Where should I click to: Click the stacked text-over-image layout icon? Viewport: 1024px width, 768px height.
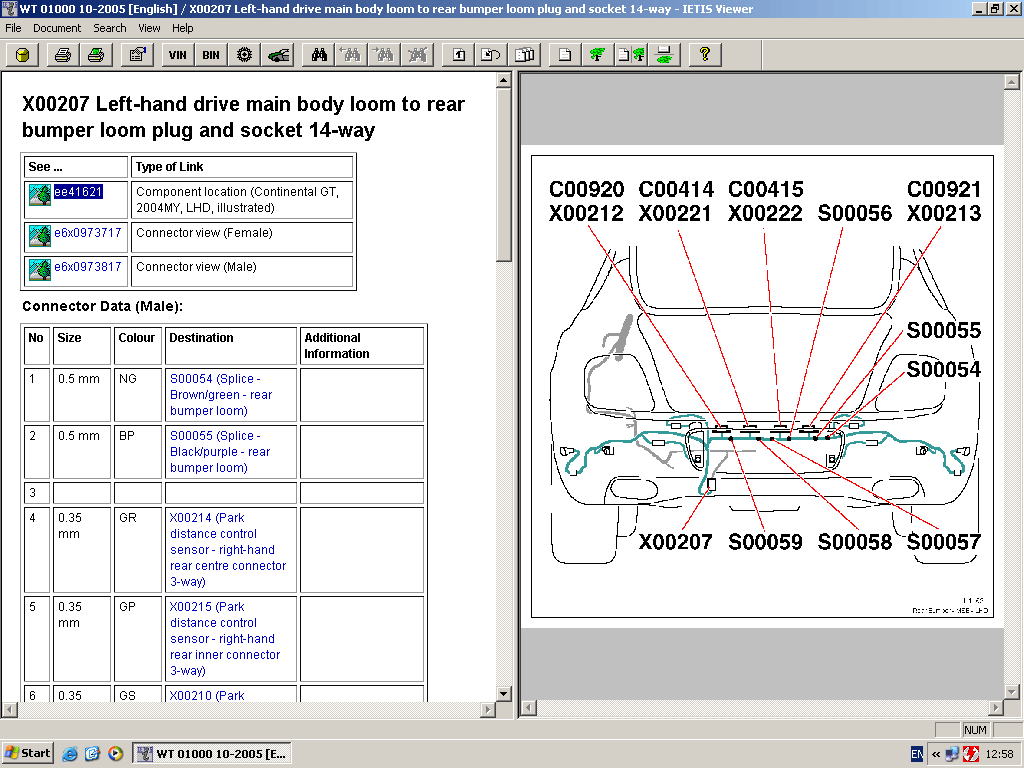tap(664, 55)
